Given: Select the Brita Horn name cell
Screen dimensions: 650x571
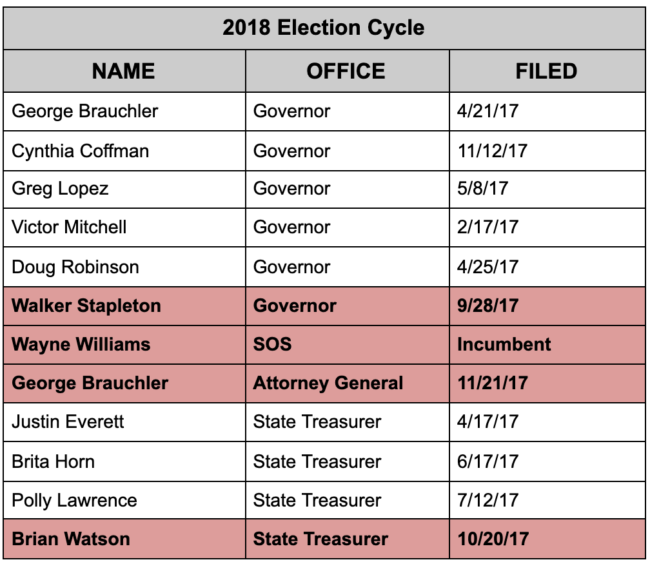Looking at the screenshot, I should (55, 461).
